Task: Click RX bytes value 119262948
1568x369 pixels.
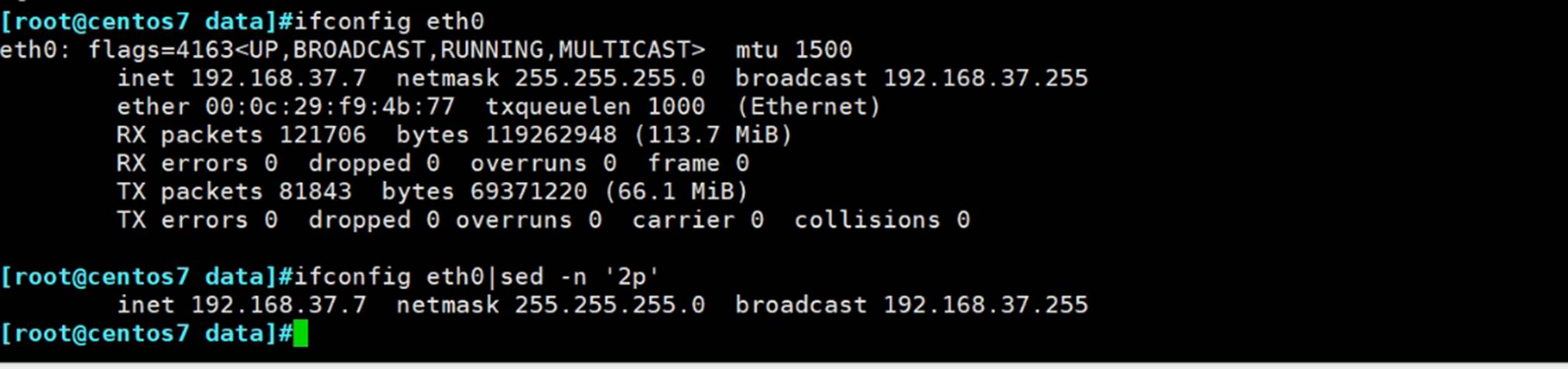Action: pyautogui.click(x=550, y=135)
